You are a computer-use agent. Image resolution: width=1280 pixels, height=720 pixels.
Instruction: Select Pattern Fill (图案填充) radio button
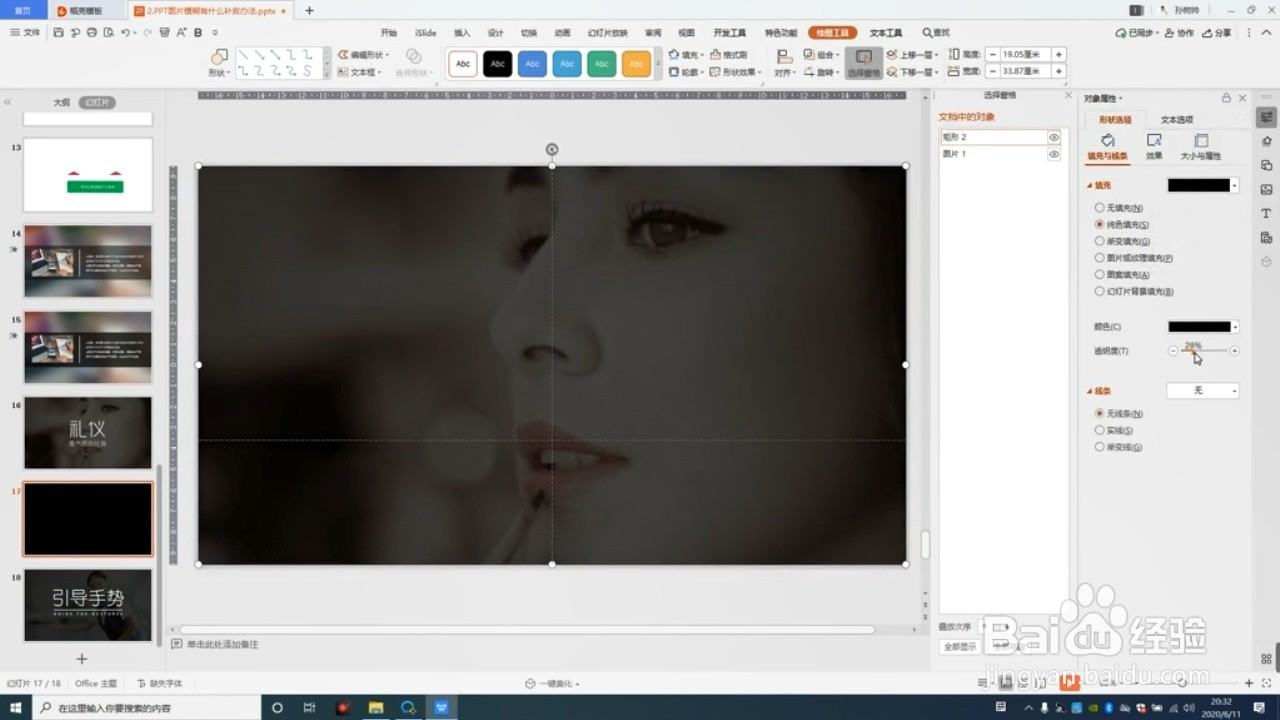1100,274
